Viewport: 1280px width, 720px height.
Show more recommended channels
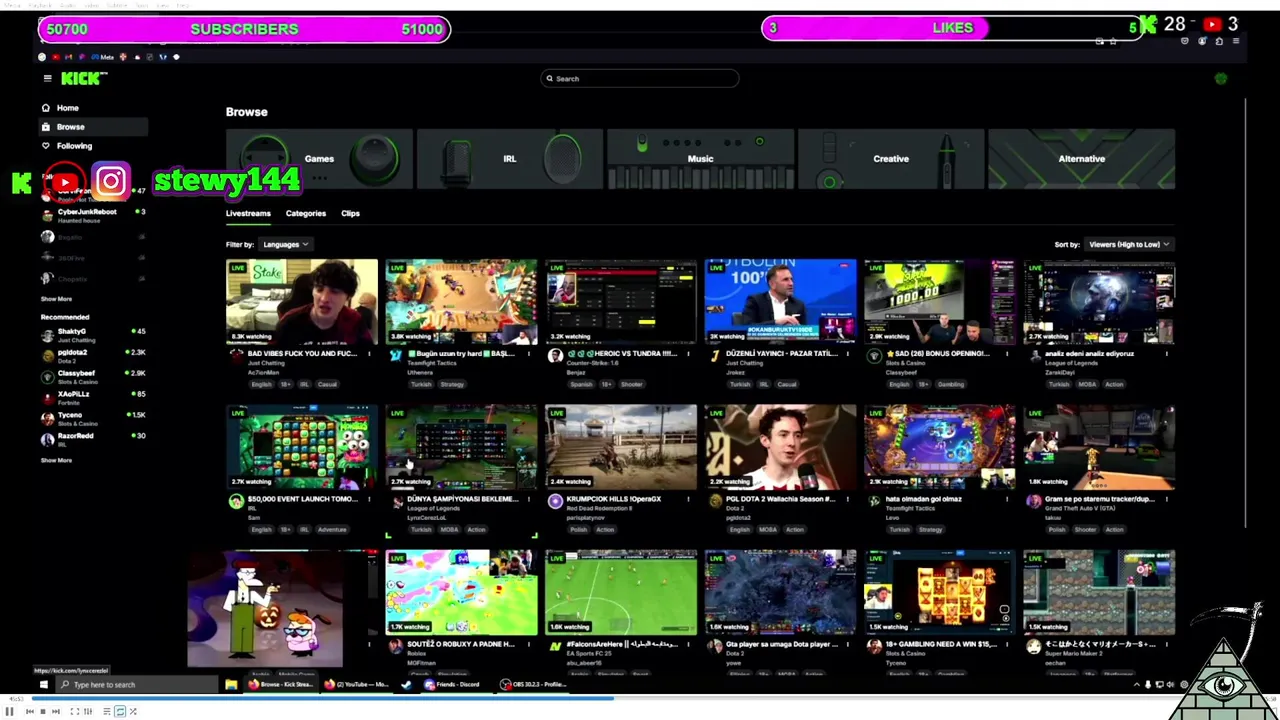tap(56, 460)
